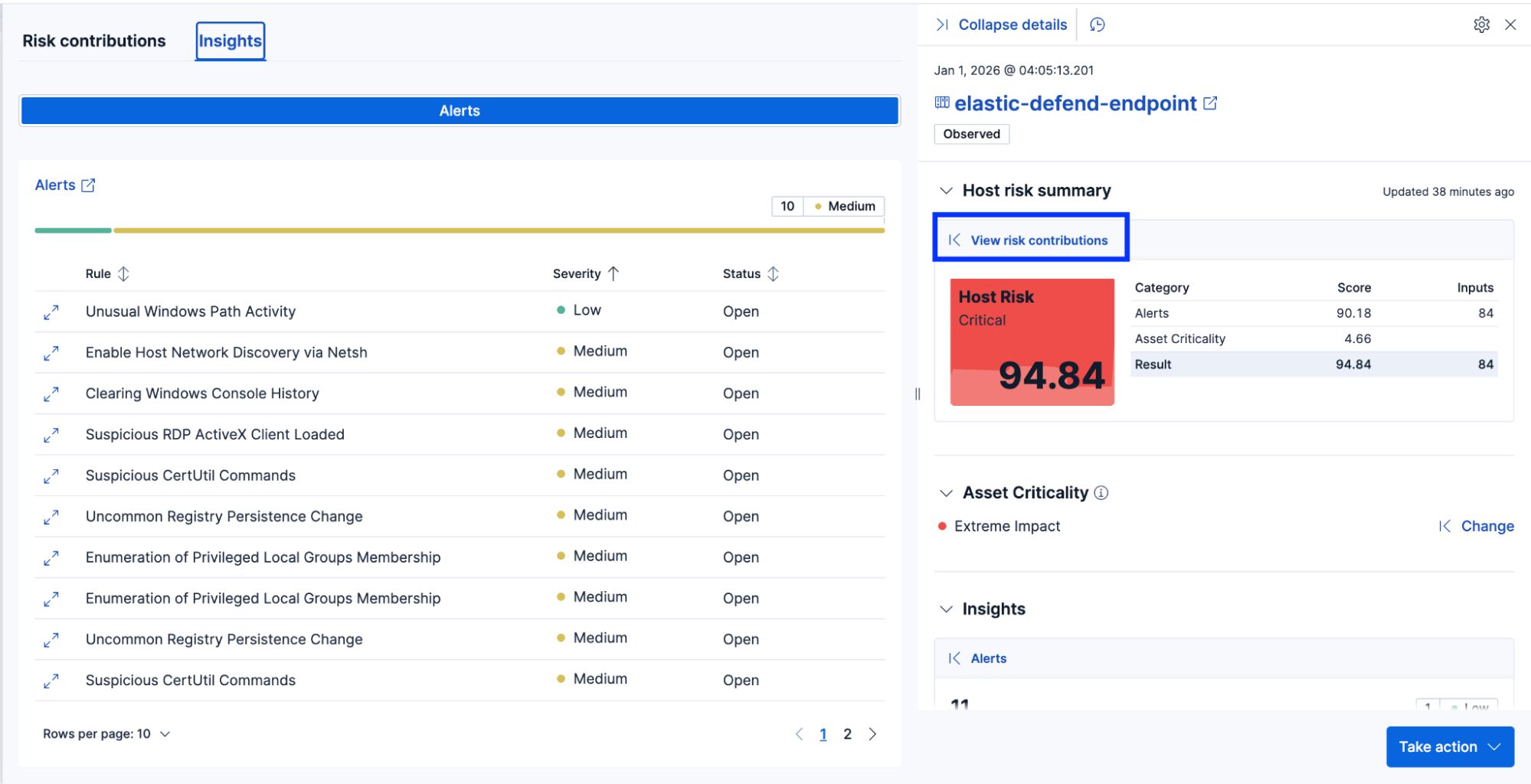Screen dimensions: 1531x784
Task: Select the 'Asset Criticality' score row
Action: click(x=1314, y=339)
